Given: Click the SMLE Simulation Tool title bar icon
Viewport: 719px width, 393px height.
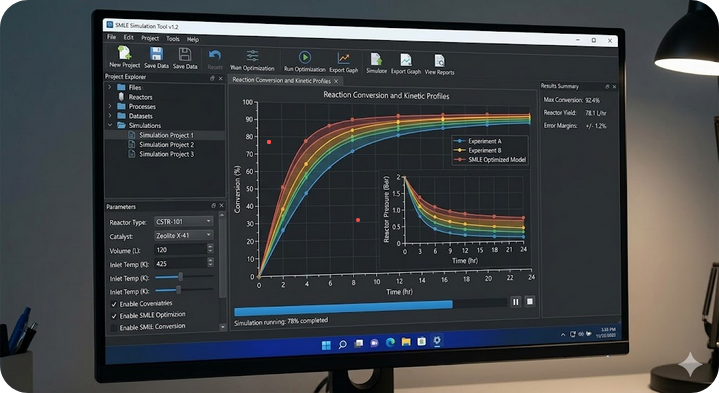Looking at the screenshot, I should click(x=110, y=24).
